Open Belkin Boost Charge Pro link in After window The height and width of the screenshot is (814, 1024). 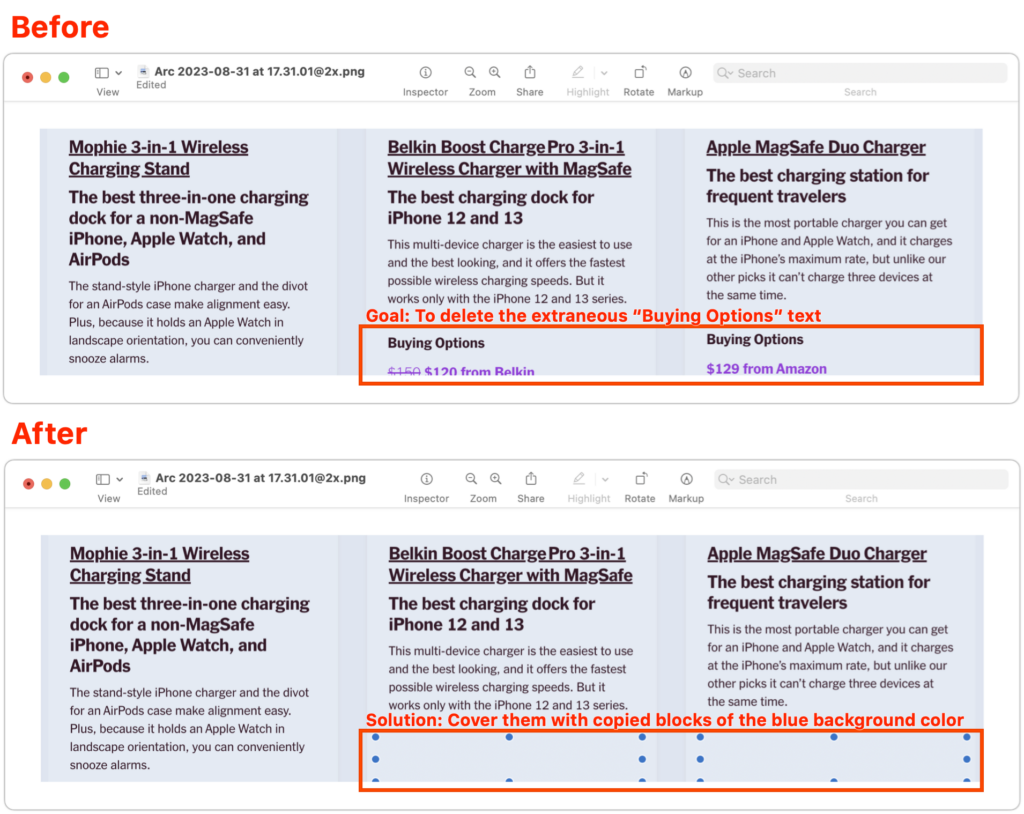[x=511, y=564]
